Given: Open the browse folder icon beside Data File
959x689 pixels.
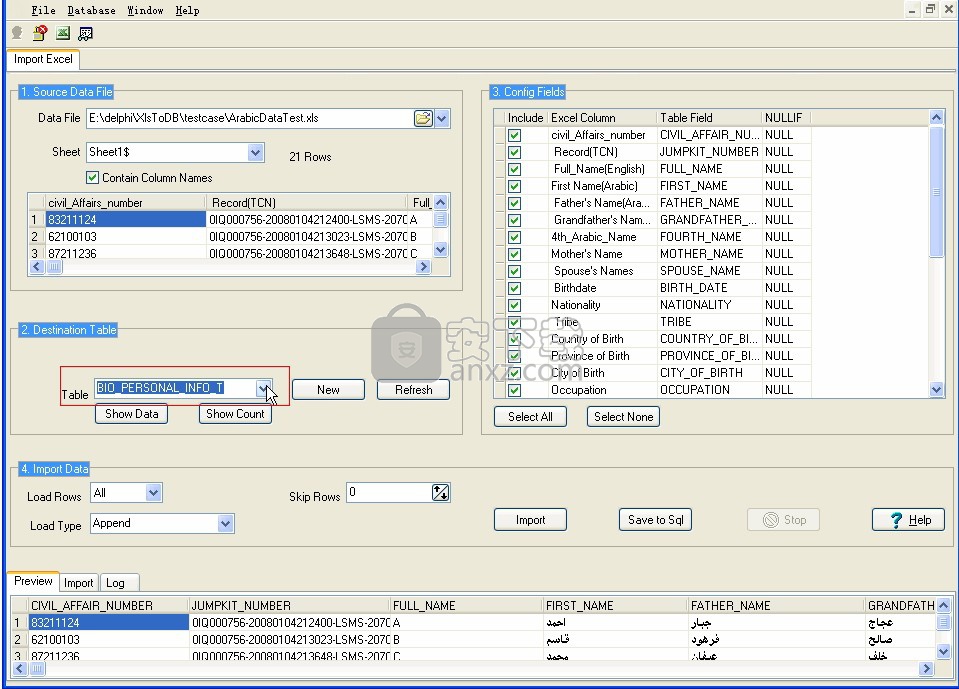Looking at the screenshot, I should [x=423, y=118].
